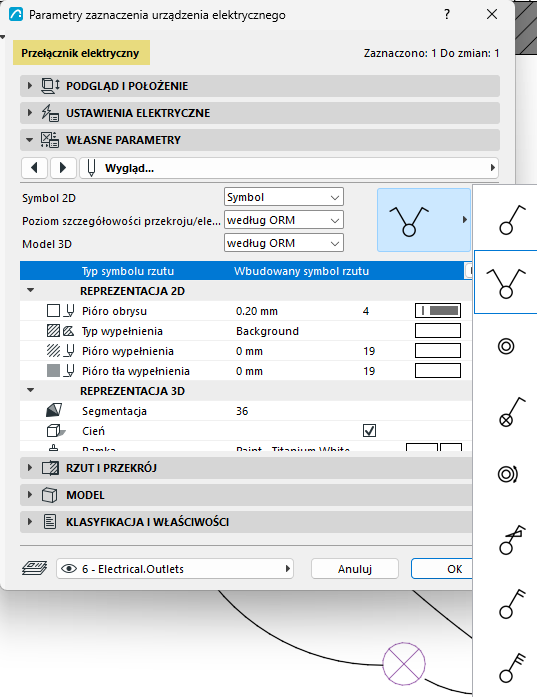Image resolution: width=537 pixels, height=697 pixels.
Task: Click the Typ wypełnienia fill preview swatch
Action: click(438, 330)
